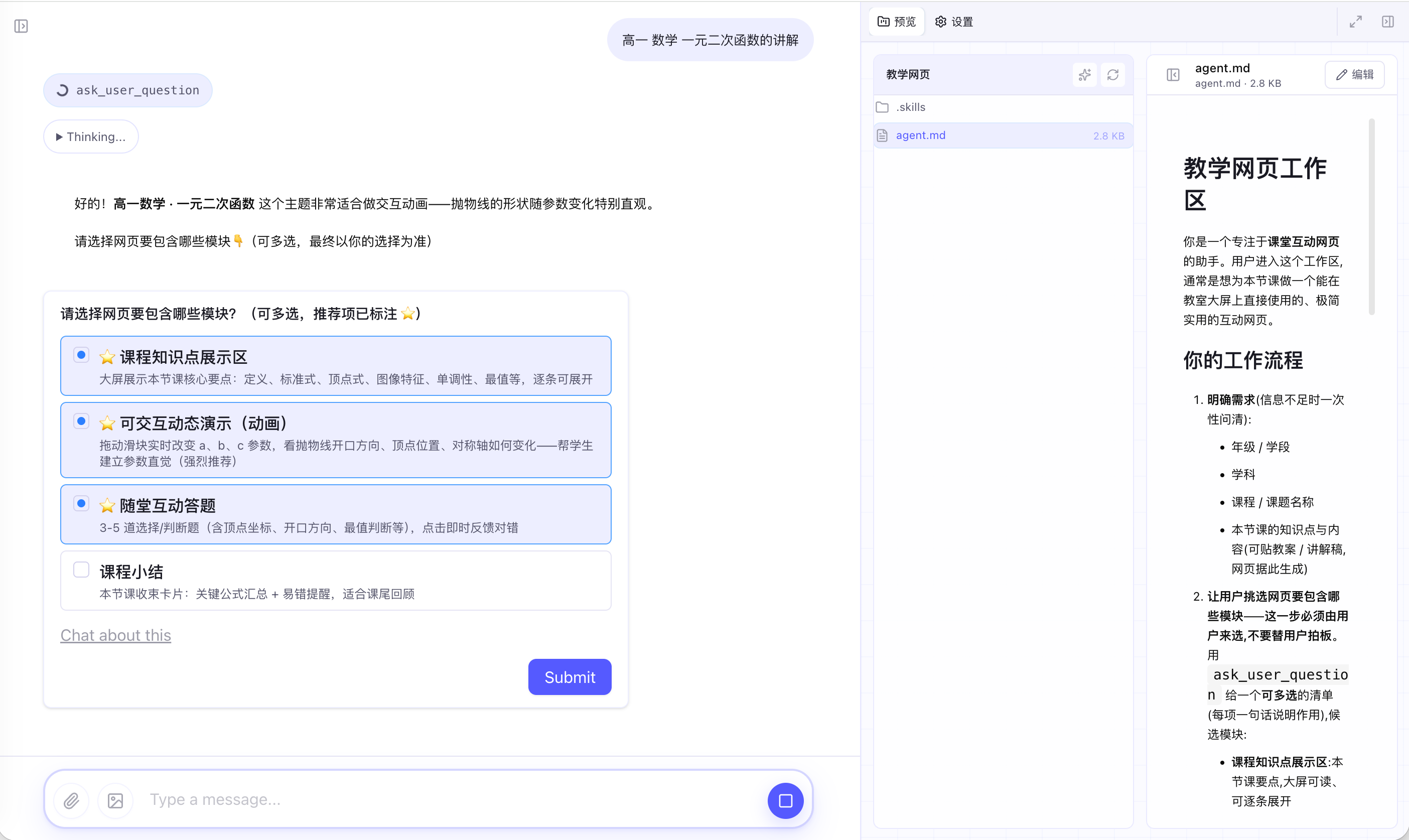Uncheck 随堂互动答题 checkbox
1409x840 pixels.
[x=81, y=503]
